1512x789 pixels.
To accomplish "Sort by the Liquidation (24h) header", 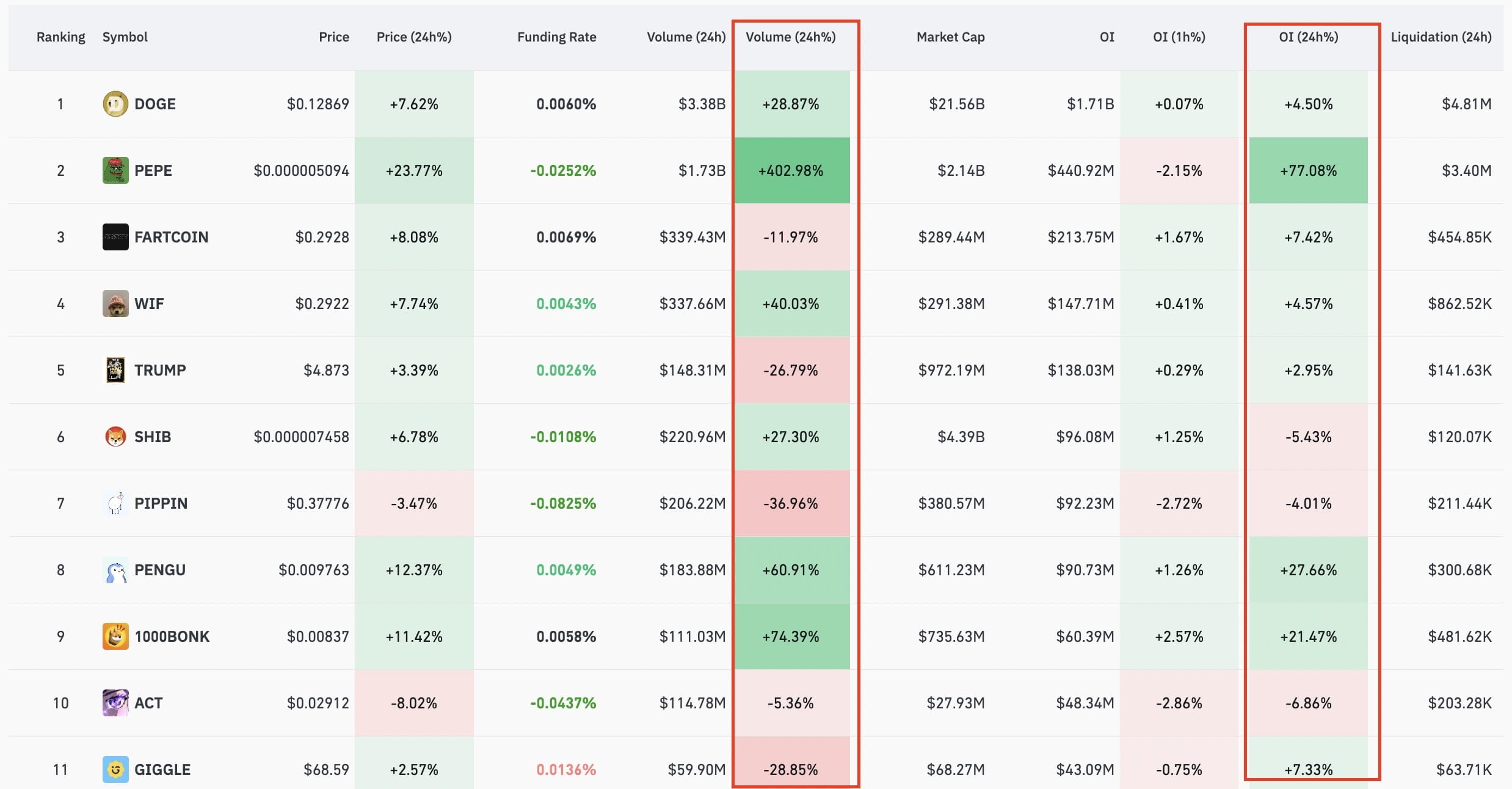I will 1441,37.
